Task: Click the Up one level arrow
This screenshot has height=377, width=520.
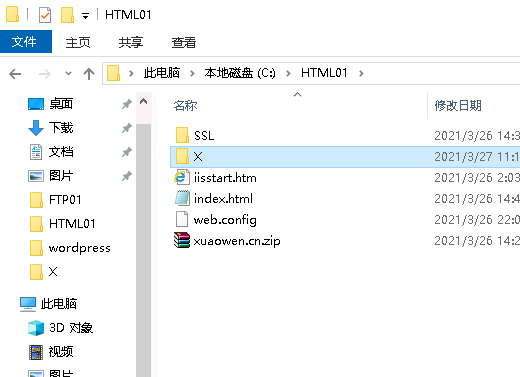Action: [89, 74]
